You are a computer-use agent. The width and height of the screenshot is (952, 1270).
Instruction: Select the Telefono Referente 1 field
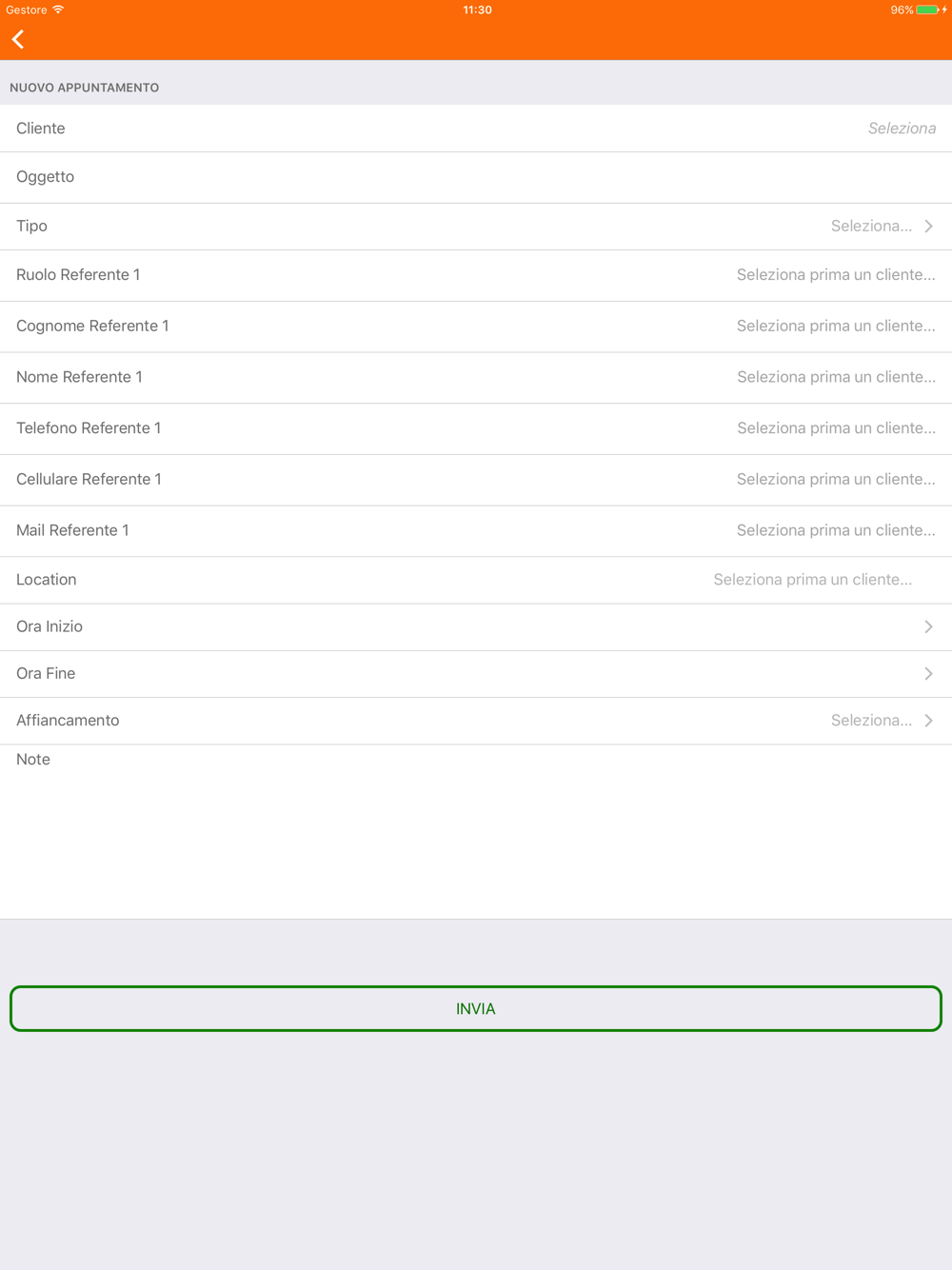tap(835, 428)
